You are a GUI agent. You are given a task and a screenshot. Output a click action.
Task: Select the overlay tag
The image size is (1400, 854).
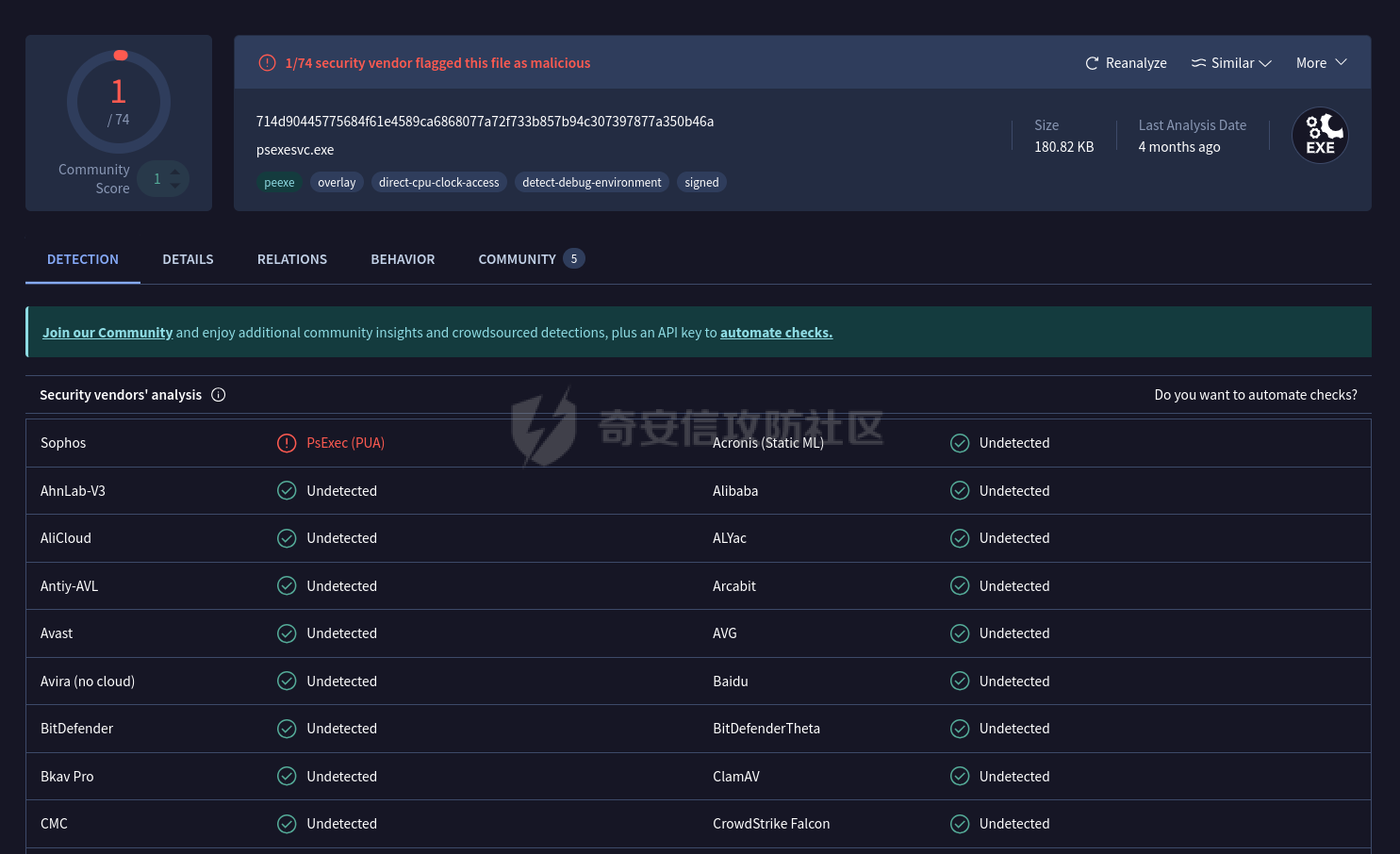tap(337, 183)
